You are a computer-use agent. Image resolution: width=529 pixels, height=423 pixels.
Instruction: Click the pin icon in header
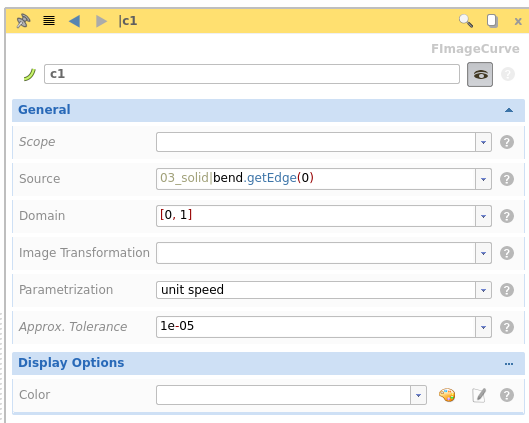click(x=23, y=21)
